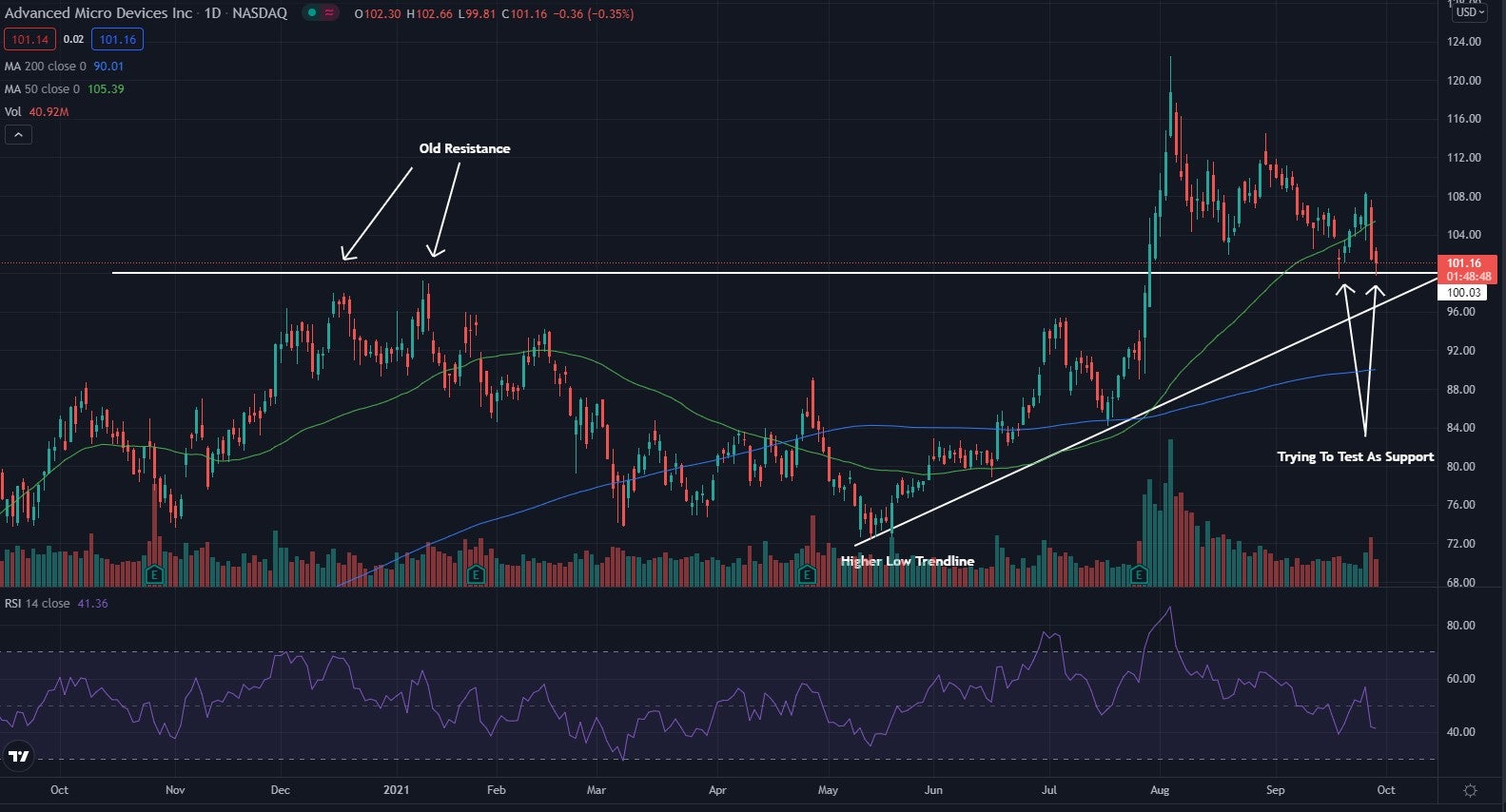Select the RSI 14 close indicator legend
This screenshot has height=812, width=1506.
point(56,604)
